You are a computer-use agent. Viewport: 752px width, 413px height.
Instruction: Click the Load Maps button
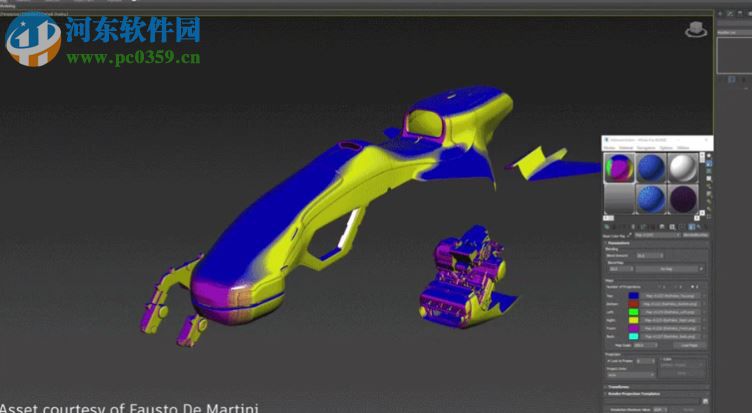pyautogui.click(x=689, y=345)
